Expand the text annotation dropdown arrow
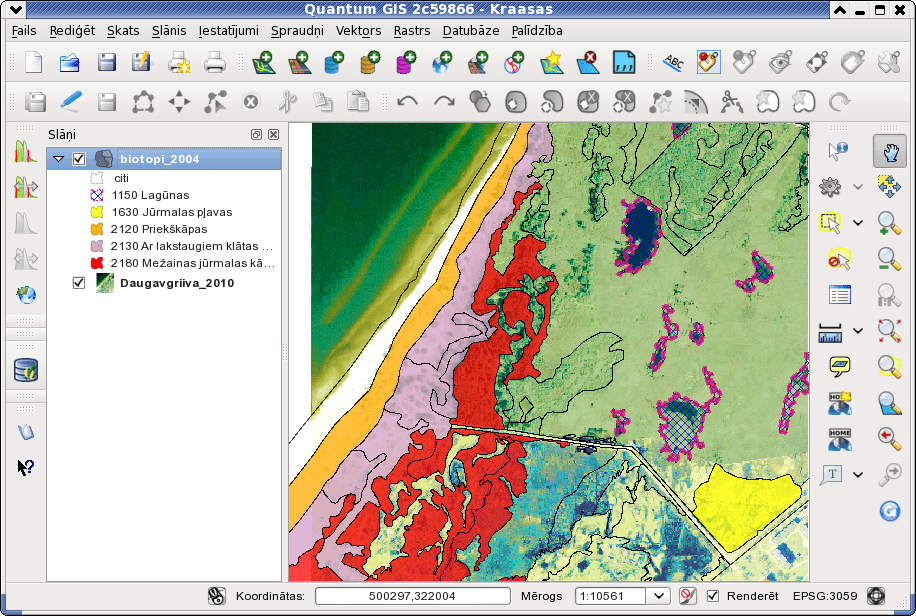 (x=858, y=475)
